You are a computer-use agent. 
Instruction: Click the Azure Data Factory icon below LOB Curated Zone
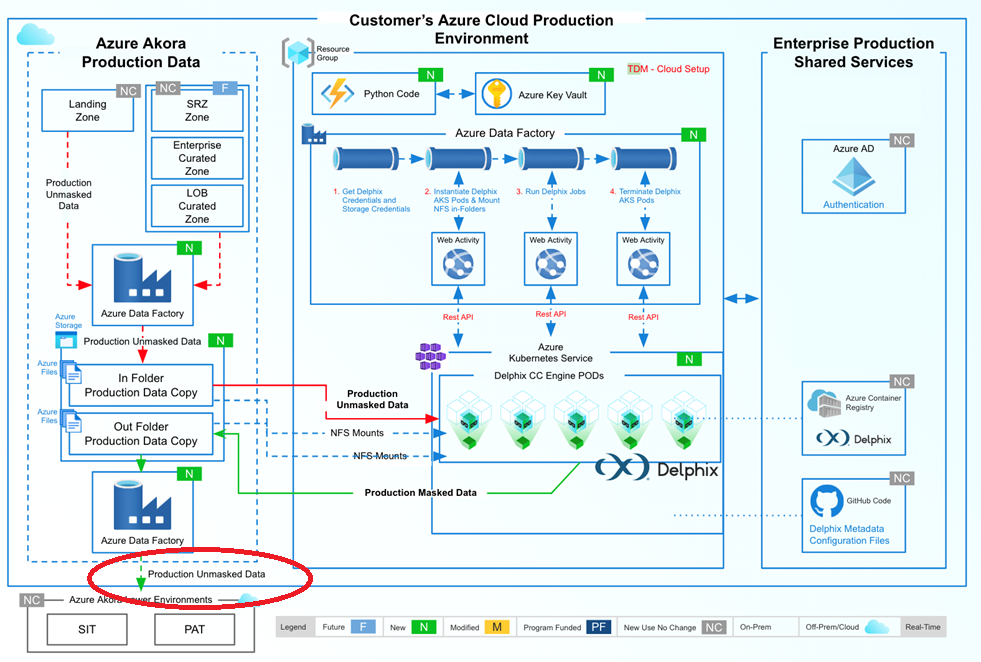click(142, 277)
